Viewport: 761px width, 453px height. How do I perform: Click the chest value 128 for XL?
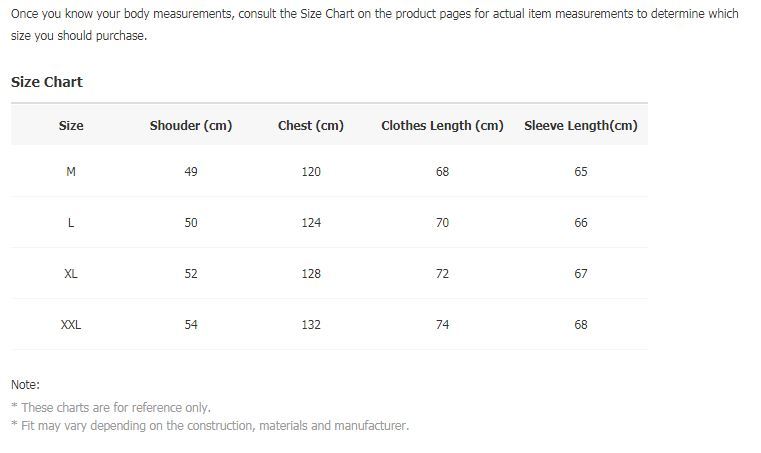pyautogui.click(x=311, y=274)
